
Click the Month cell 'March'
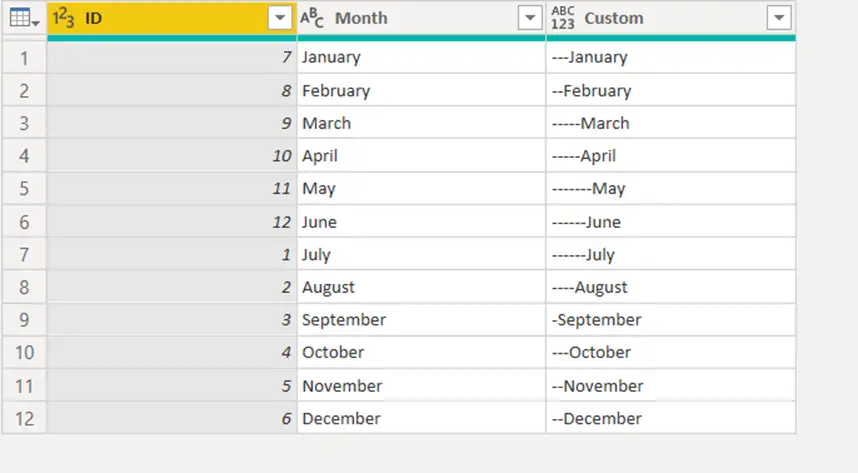coord(421,123)
